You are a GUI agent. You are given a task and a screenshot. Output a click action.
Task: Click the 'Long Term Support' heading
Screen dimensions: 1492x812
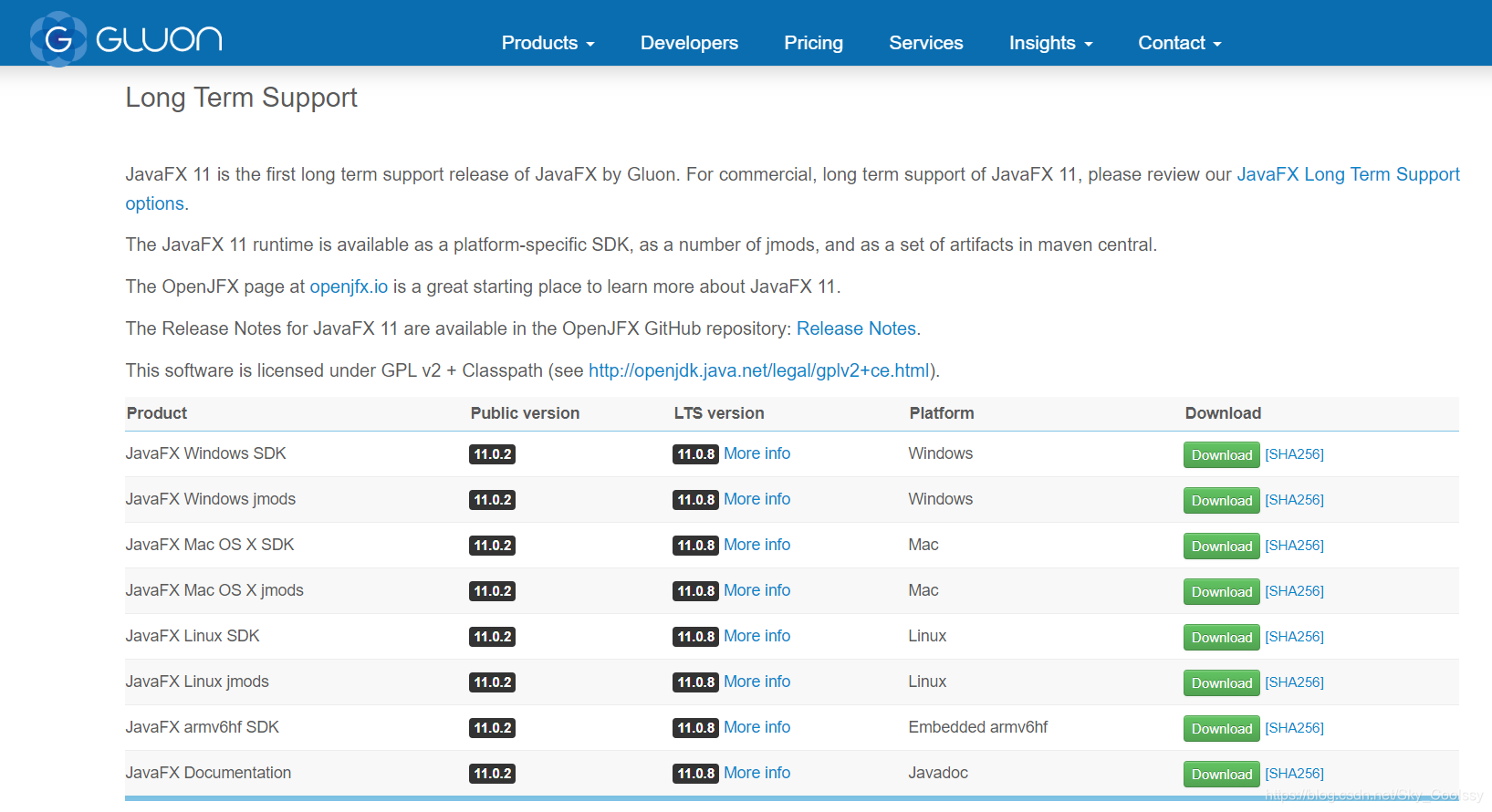point(241,98)
